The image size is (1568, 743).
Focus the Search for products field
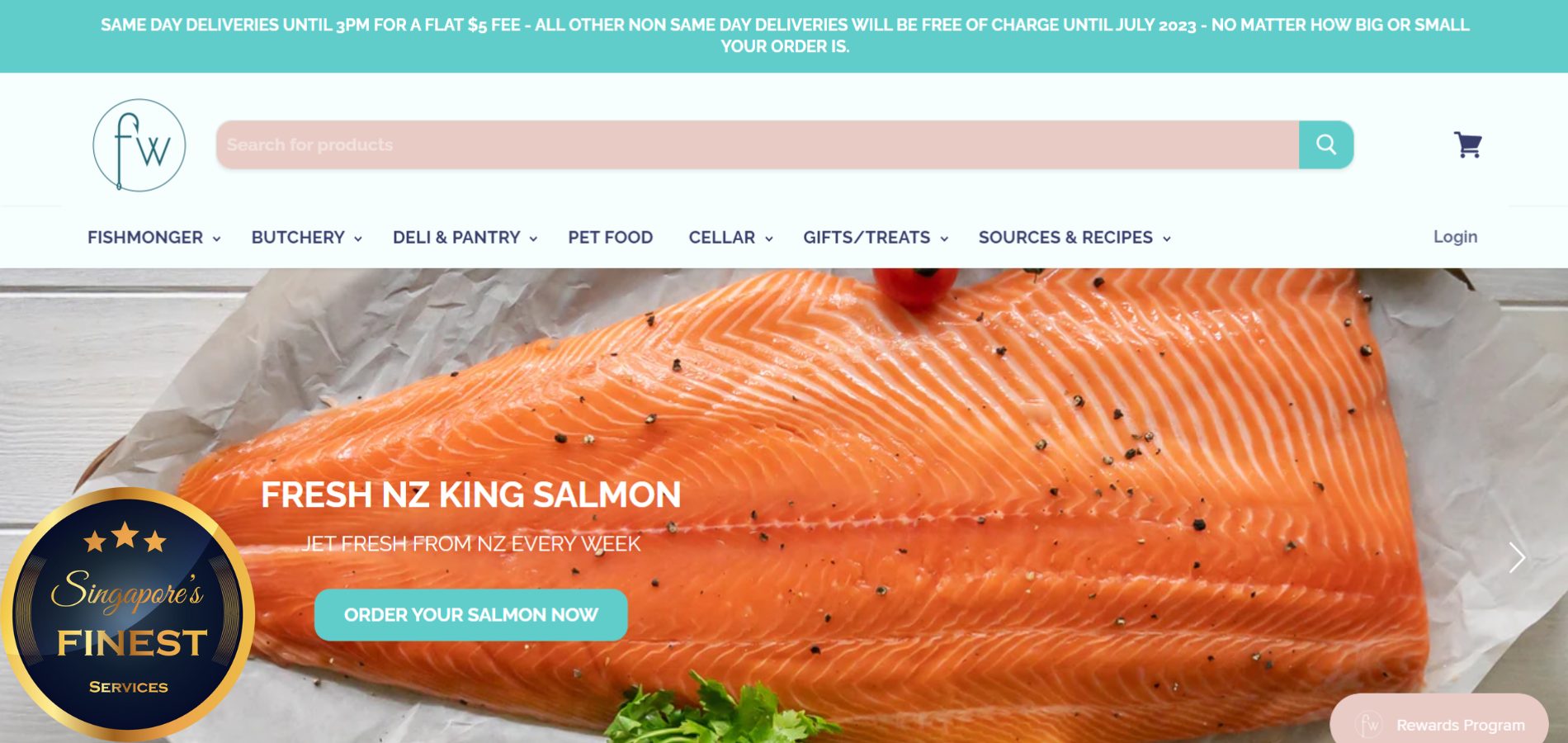point(758,144)
